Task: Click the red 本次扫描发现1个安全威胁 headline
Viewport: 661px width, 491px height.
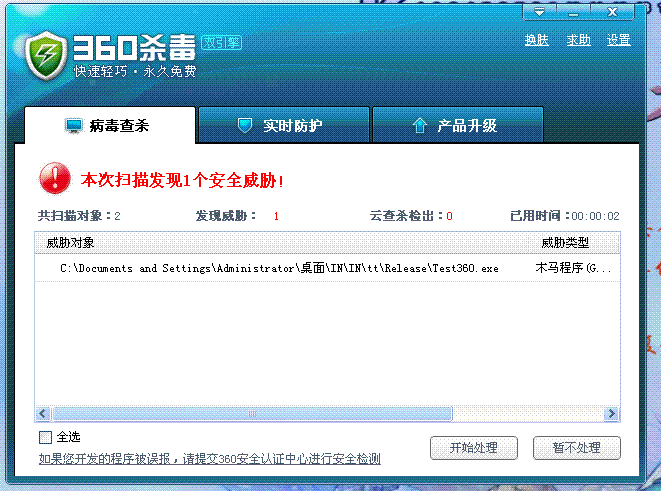Action: (182, 180)
